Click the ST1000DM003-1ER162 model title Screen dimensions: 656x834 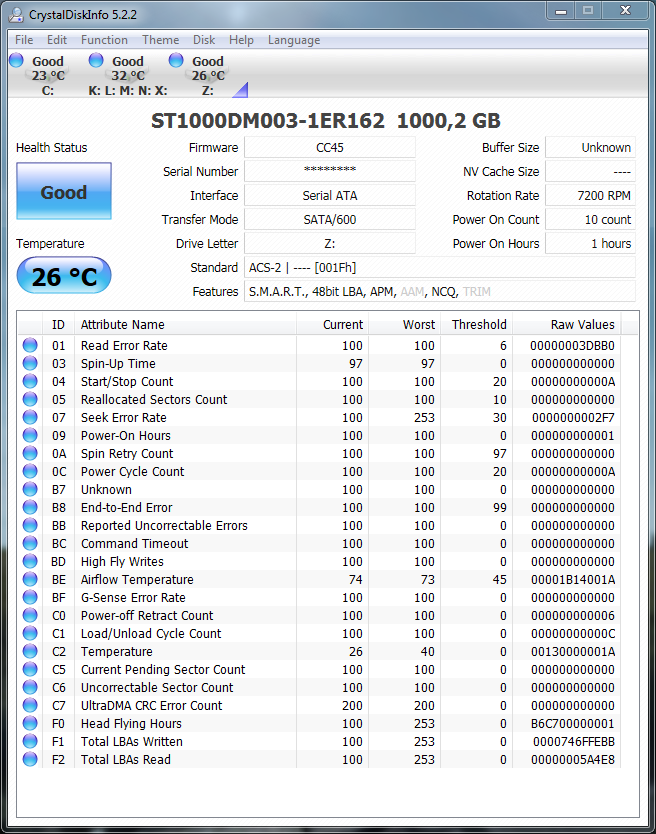click(x=268, y=121)
